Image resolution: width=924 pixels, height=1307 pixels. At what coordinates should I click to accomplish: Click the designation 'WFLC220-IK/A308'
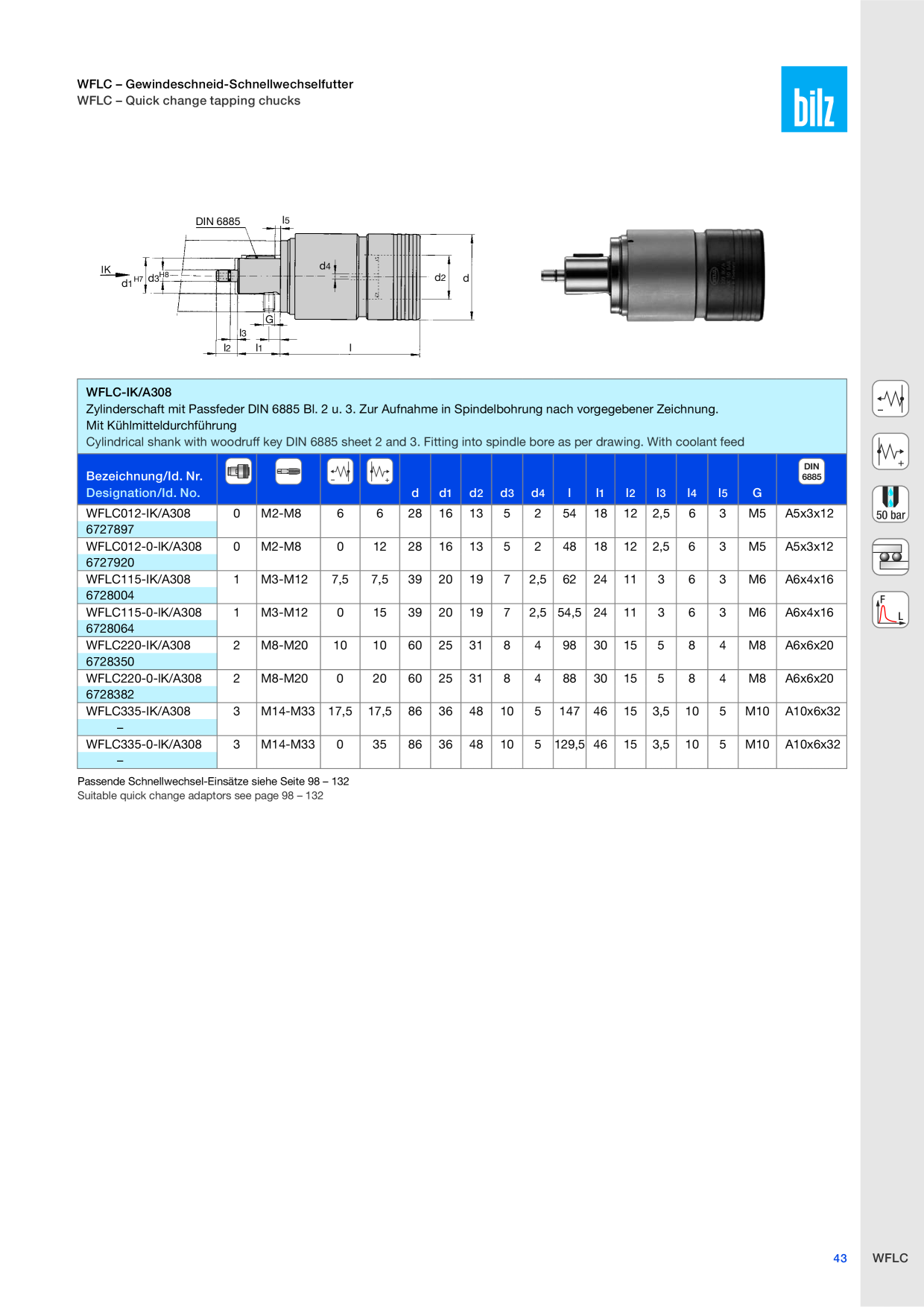(x=138, y=645)
